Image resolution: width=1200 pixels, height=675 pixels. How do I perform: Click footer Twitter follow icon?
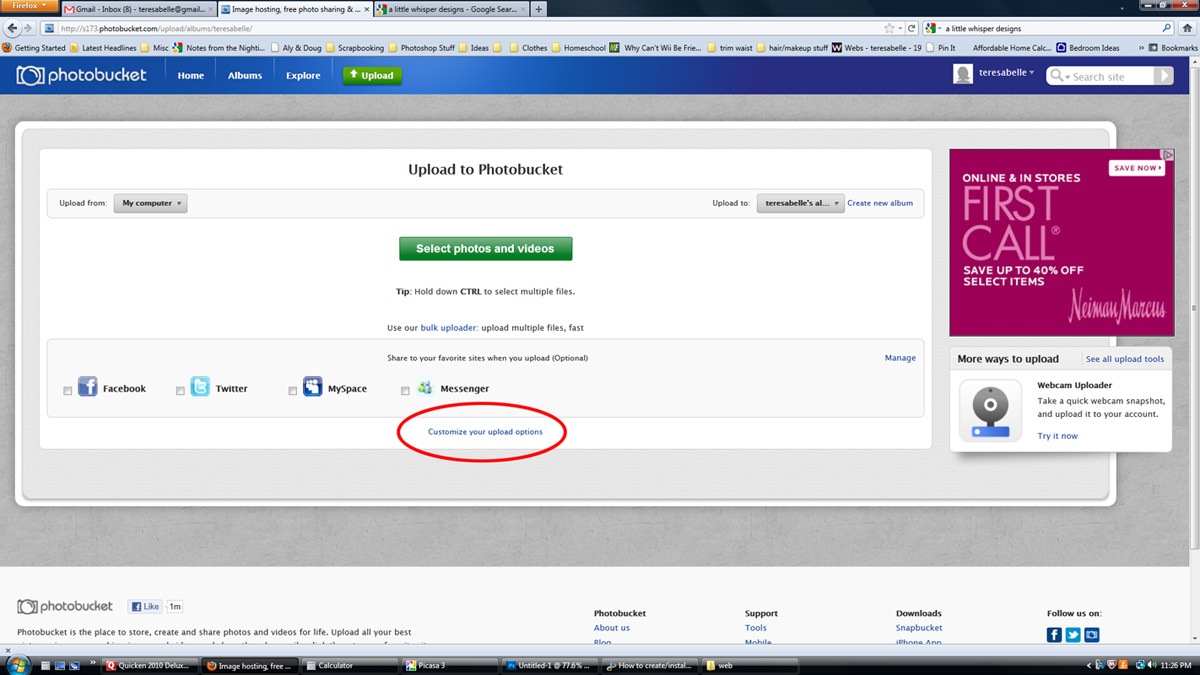(1073, 635)
